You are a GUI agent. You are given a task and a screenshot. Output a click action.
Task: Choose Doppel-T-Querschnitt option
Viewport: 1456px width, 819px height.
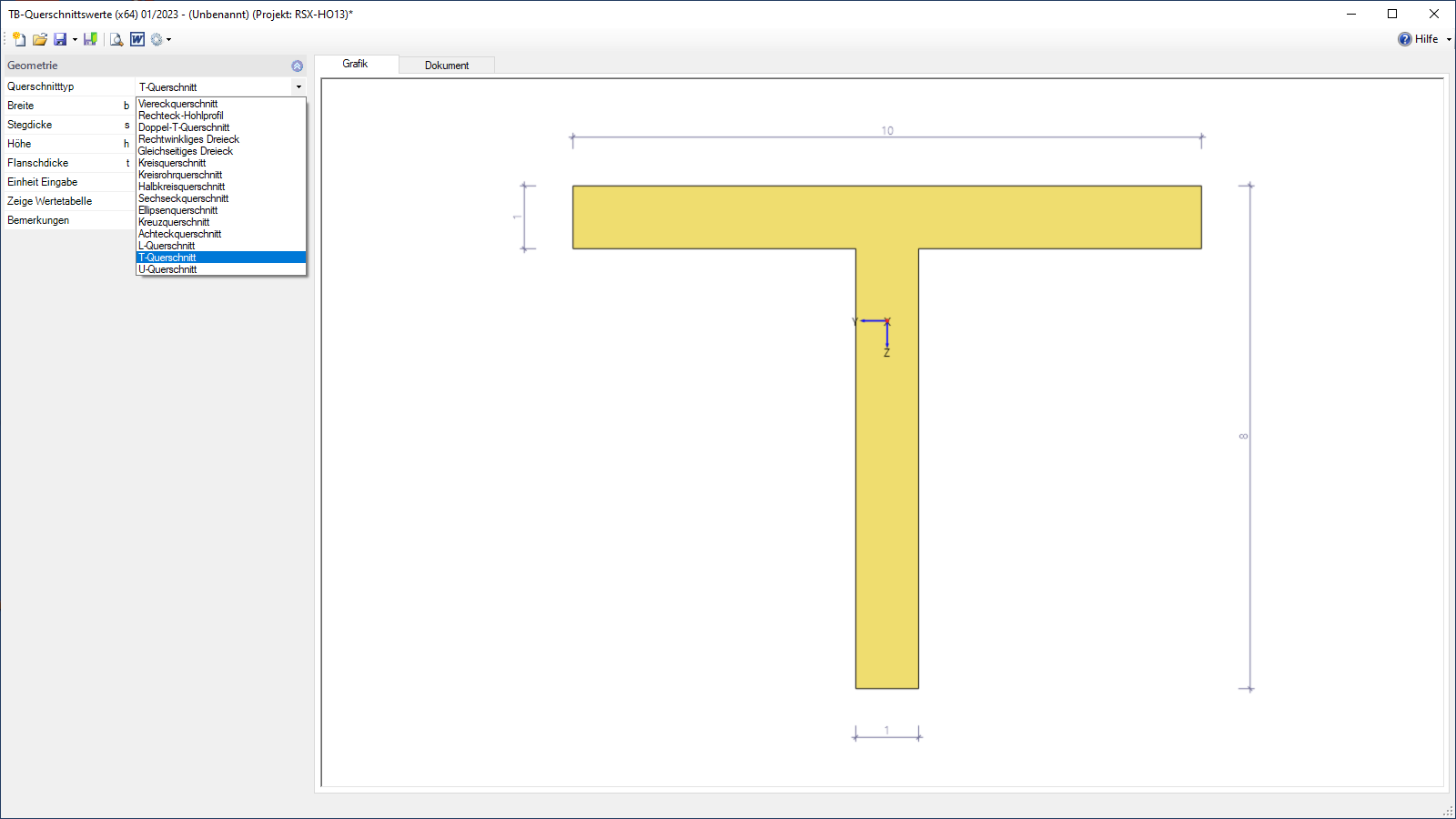point(220,127)
